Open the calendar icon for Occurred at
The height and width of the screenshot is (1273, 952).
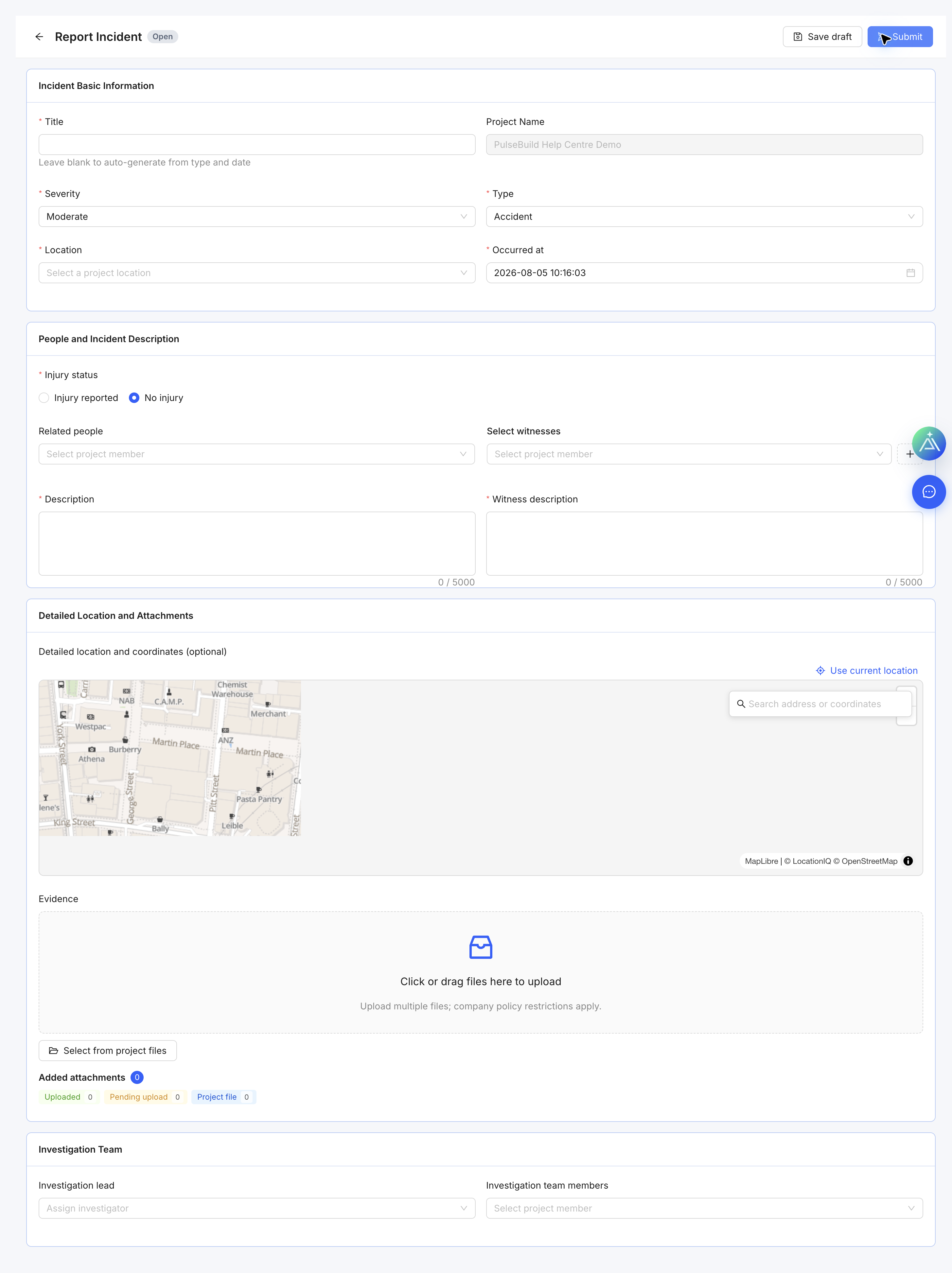(910, 273)
